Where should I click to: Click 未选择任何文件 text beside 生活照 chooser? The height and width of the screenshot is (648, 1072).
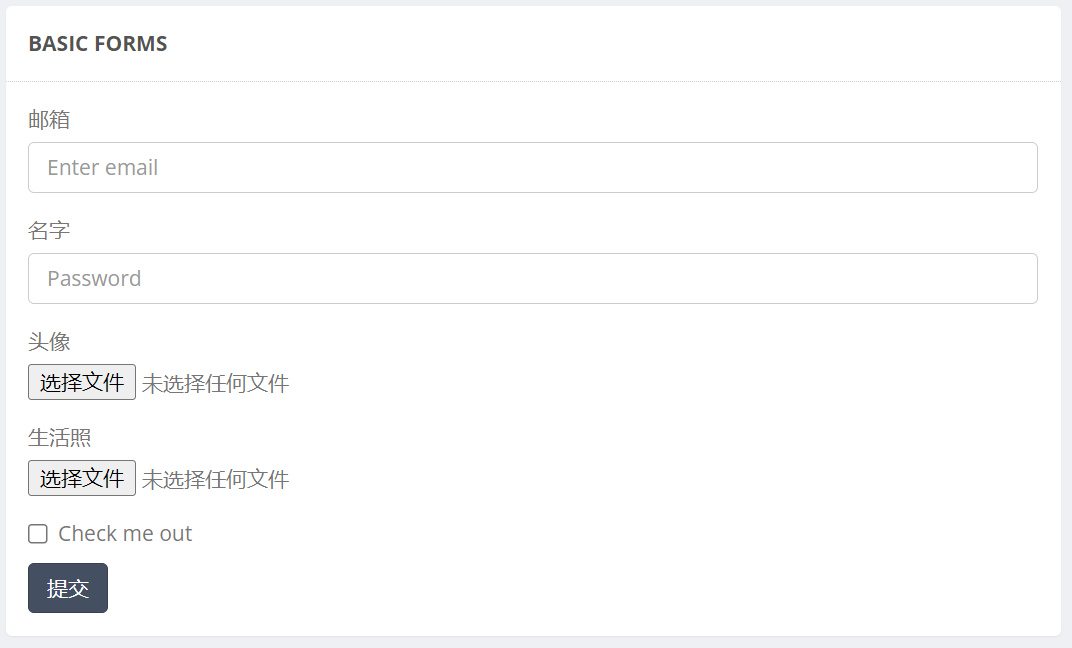215,479
